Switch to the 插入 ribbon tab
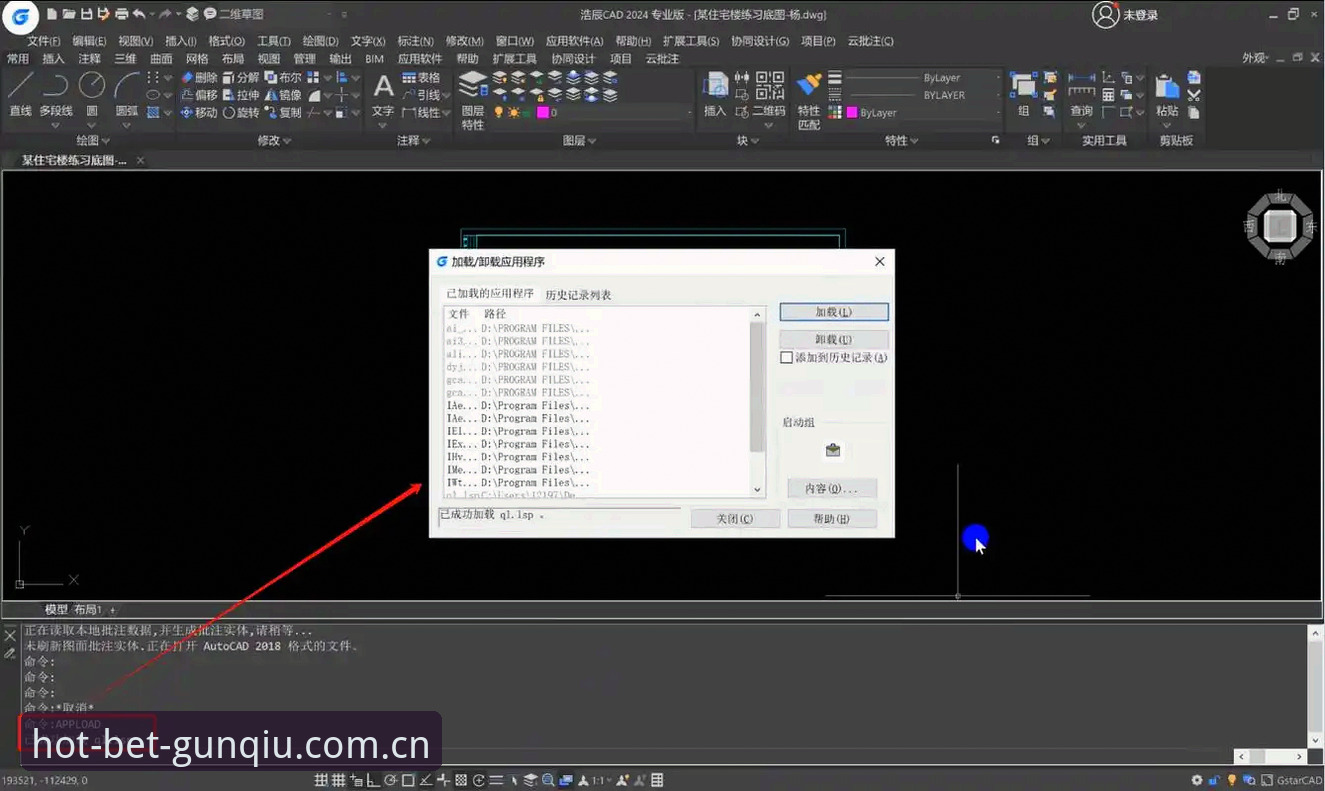This screenshot has height=791, width=1325. 53,59
